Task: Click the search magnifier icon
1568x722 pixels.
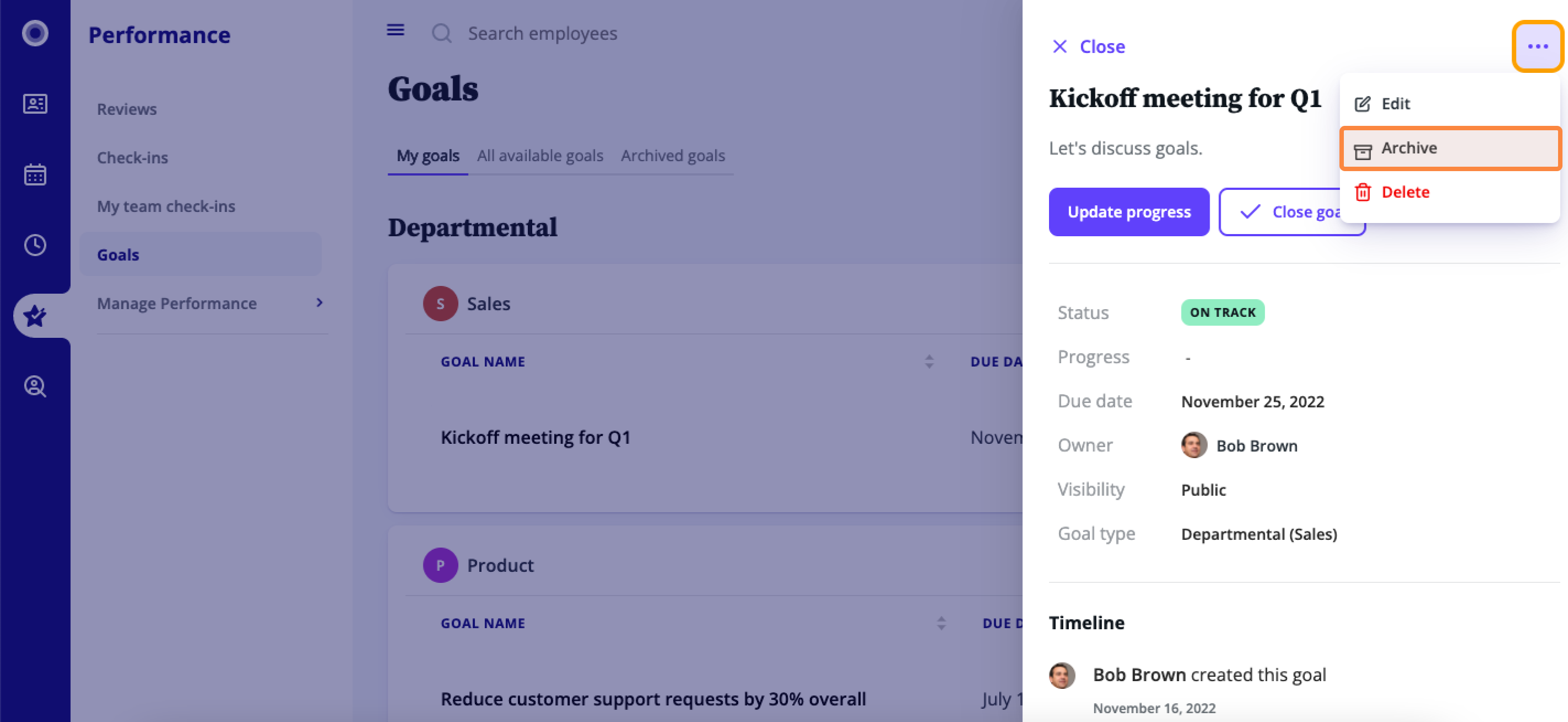Action: (442, 33)
